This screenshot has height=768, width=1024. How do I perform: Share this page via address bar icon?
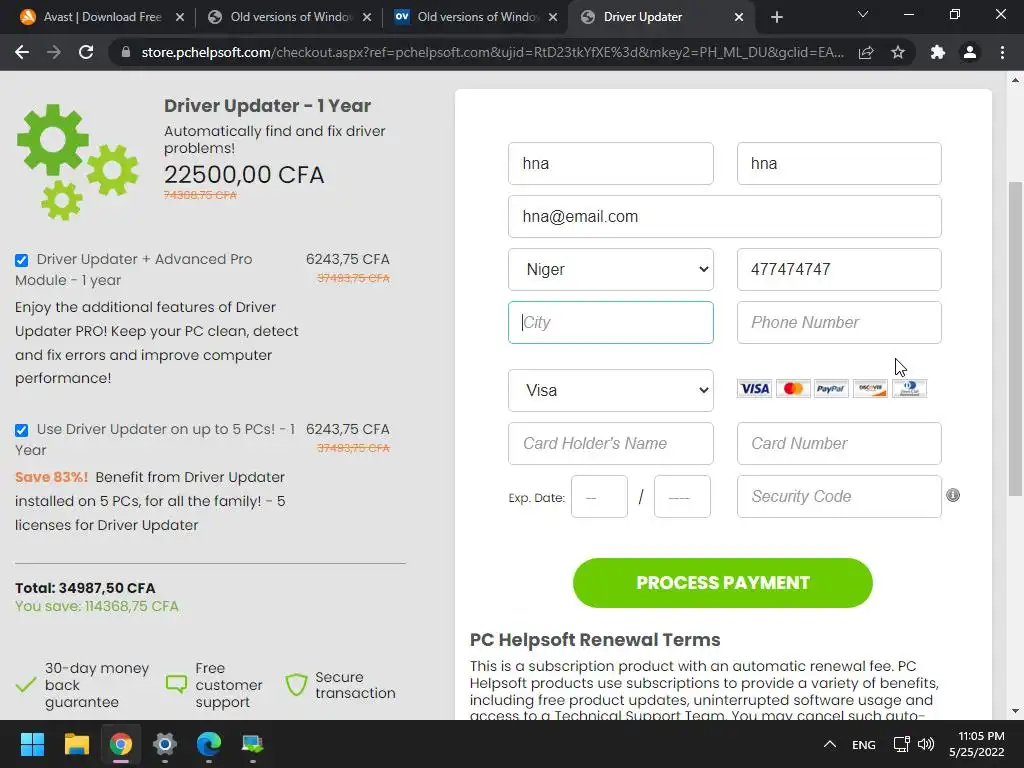coord(866,52)
